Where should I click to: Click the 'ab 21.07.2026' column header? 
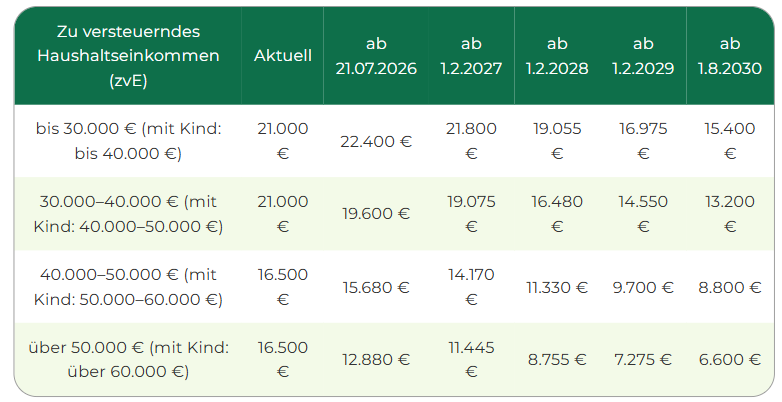pos(376,56)
